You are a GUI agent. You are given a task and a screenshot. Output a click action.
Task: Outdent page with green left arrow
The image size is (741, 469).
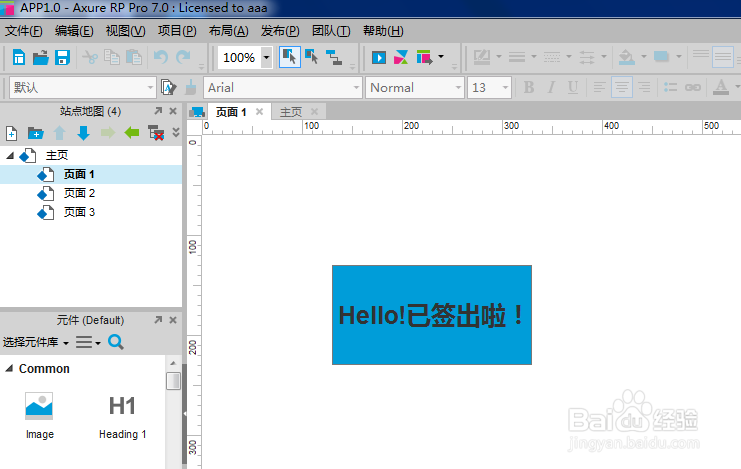(132, 133)
